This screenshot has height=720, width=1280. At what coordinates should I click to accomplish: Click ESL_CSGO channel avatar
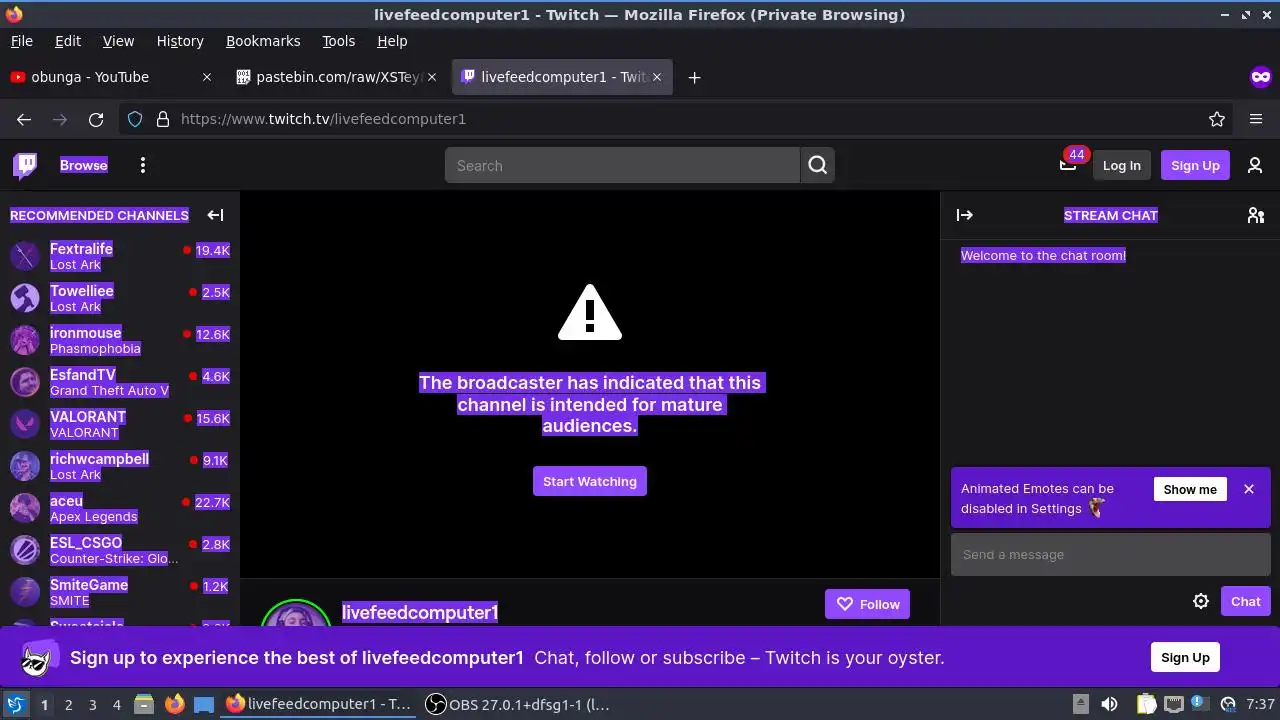tap(25, 550)
